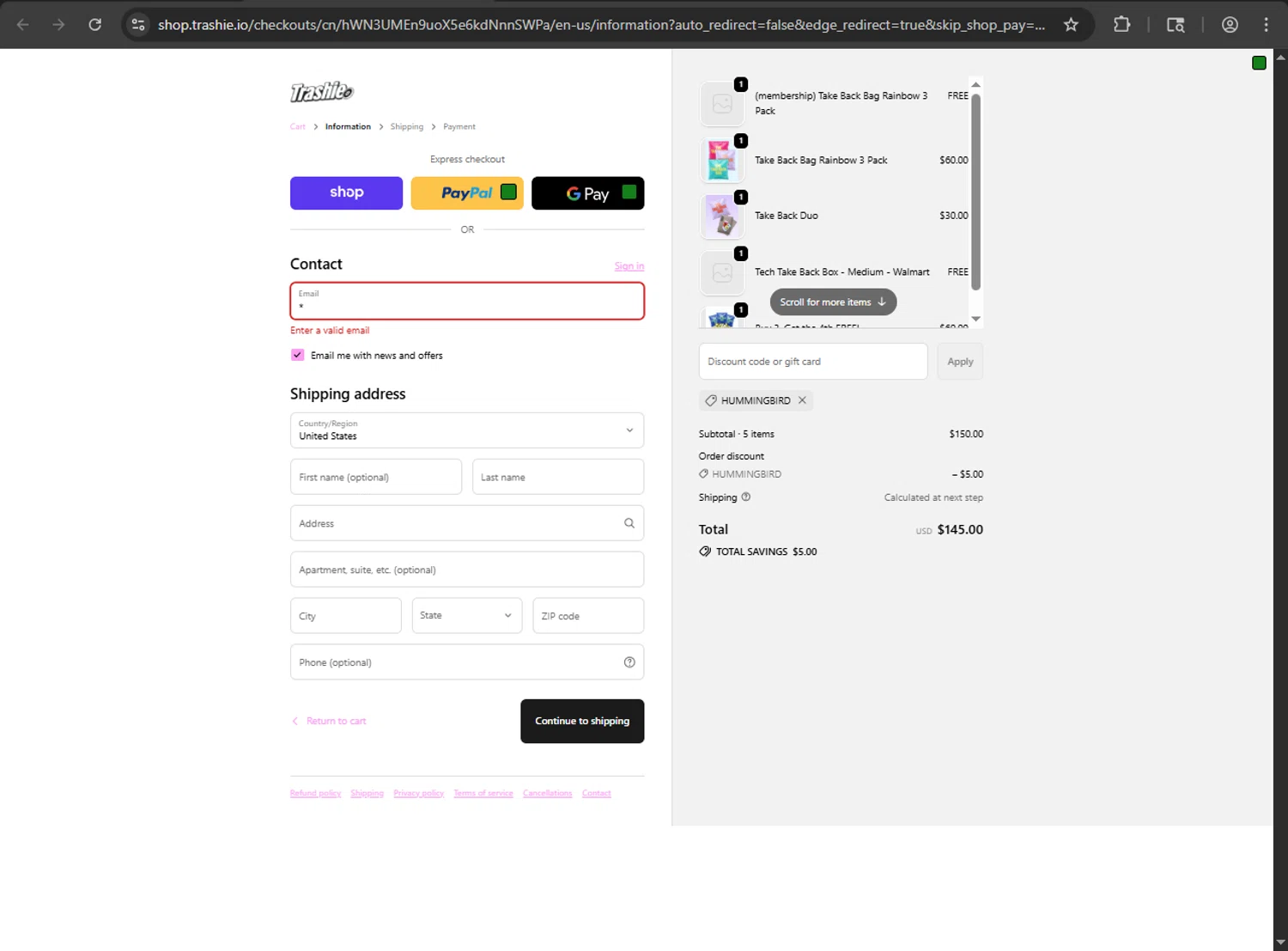Image resolution: width=1288 pixels, height=951 pixels.
Task: Open the Privacy policy link
Action: point(418,793)
